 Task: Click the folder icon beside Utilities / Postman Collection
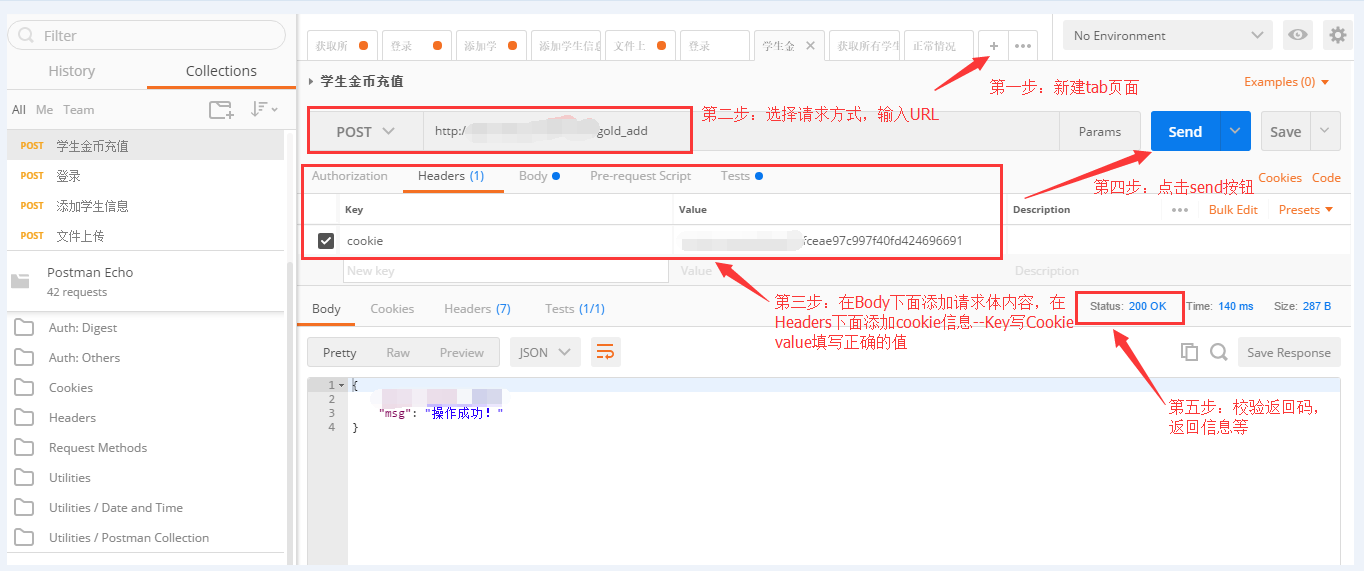[24, 538]
